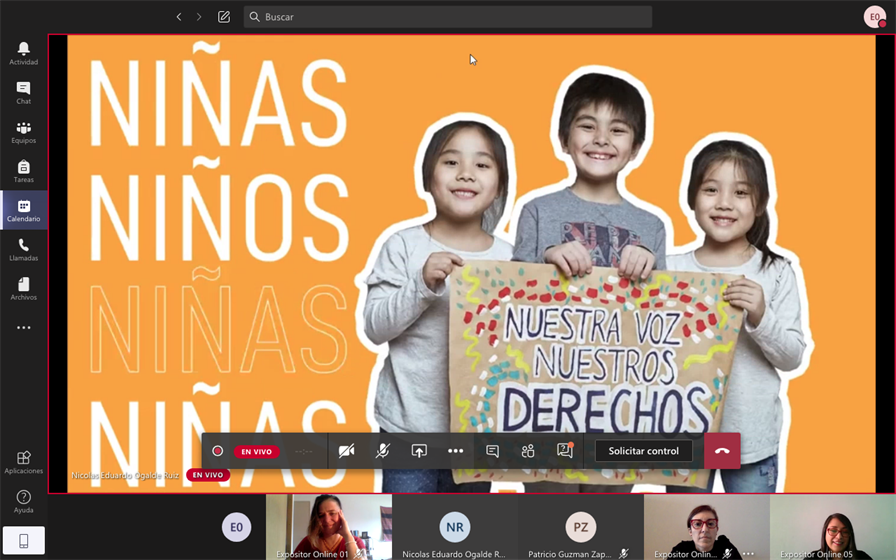Toggle the microphone mute button
Viewport: 896px width, 560px height.
pyautogui.click(x=383, y=451)
